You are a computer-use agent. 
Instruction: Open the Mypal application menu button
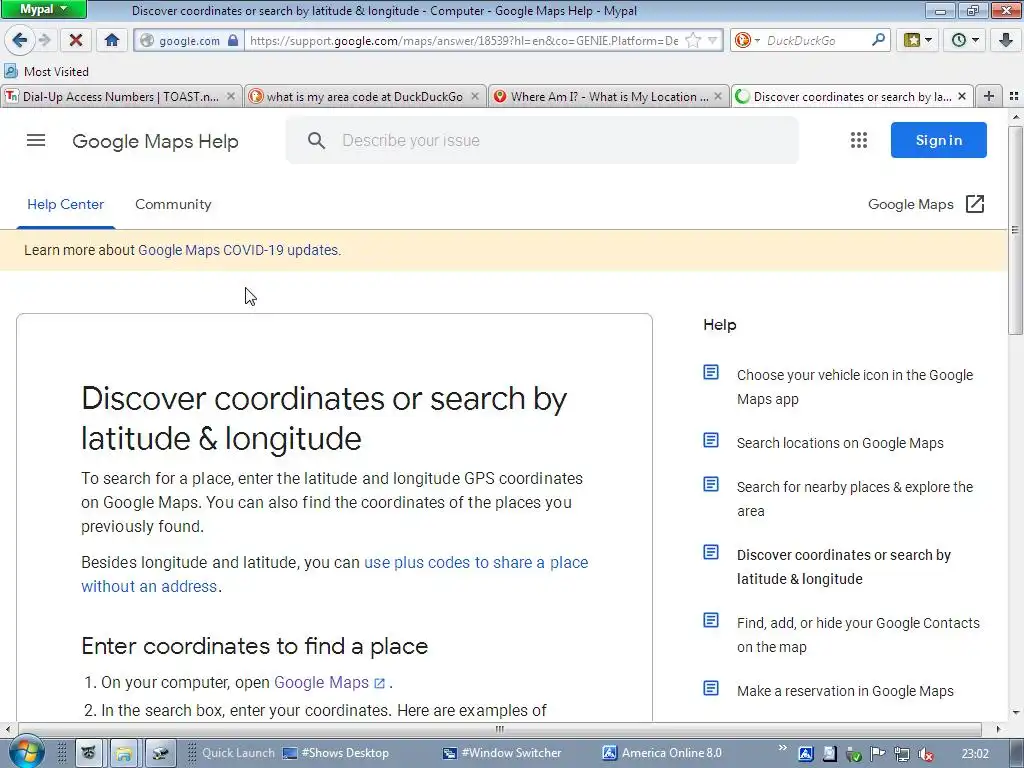[43, 10]
